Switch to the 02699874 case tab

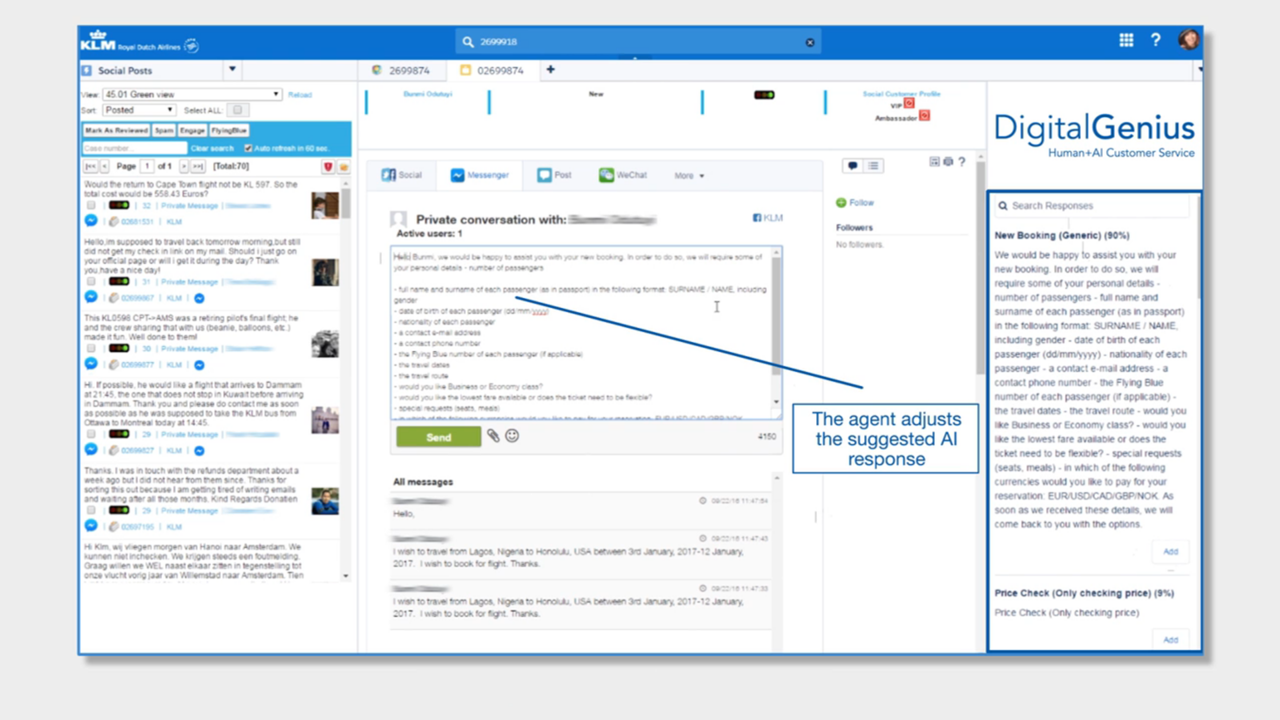pos(491,70)
